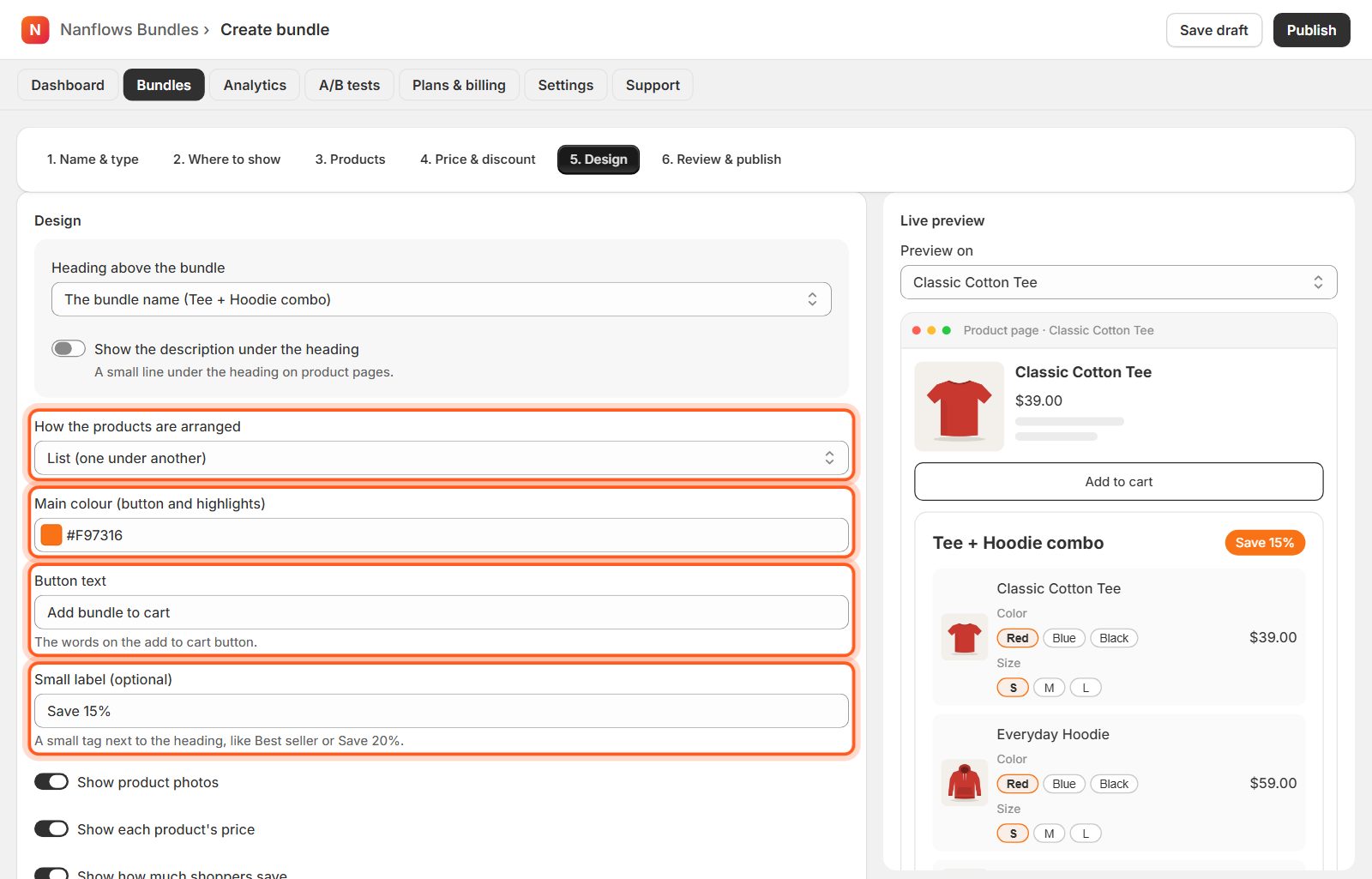Viewport: 1372px width, 879px height.
Task: Open the Settings tab
Action: point(566,85)
